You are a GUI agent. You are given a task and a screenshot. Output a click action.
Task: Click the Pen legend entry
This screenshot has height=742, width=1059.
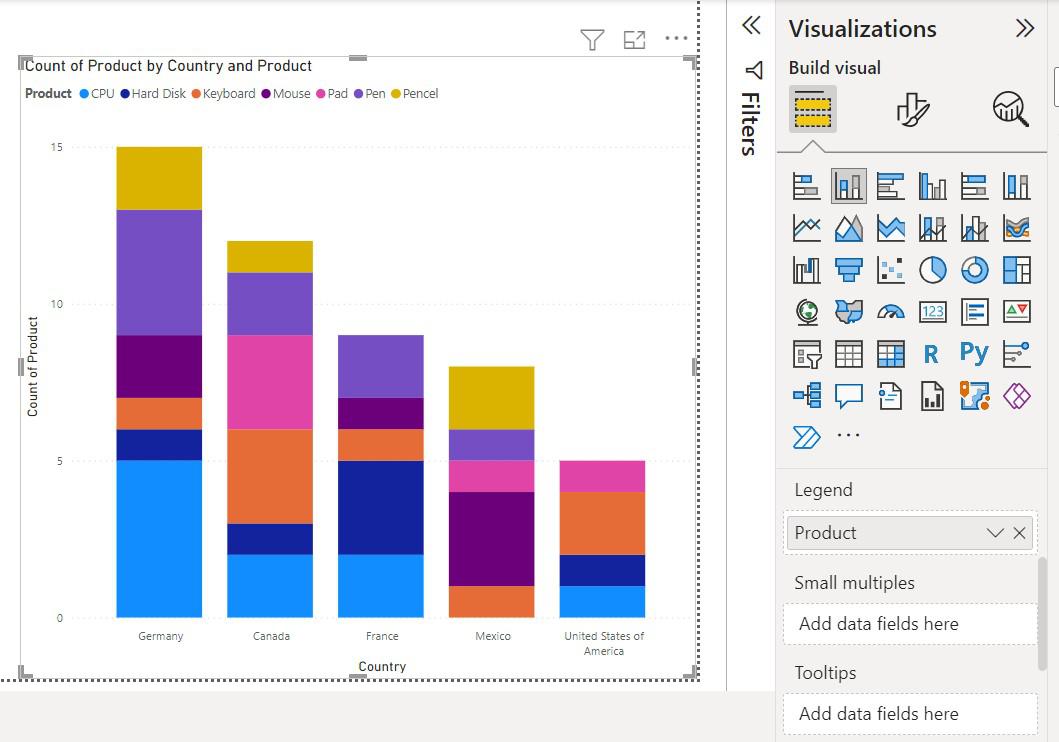(x=369, y=94)
